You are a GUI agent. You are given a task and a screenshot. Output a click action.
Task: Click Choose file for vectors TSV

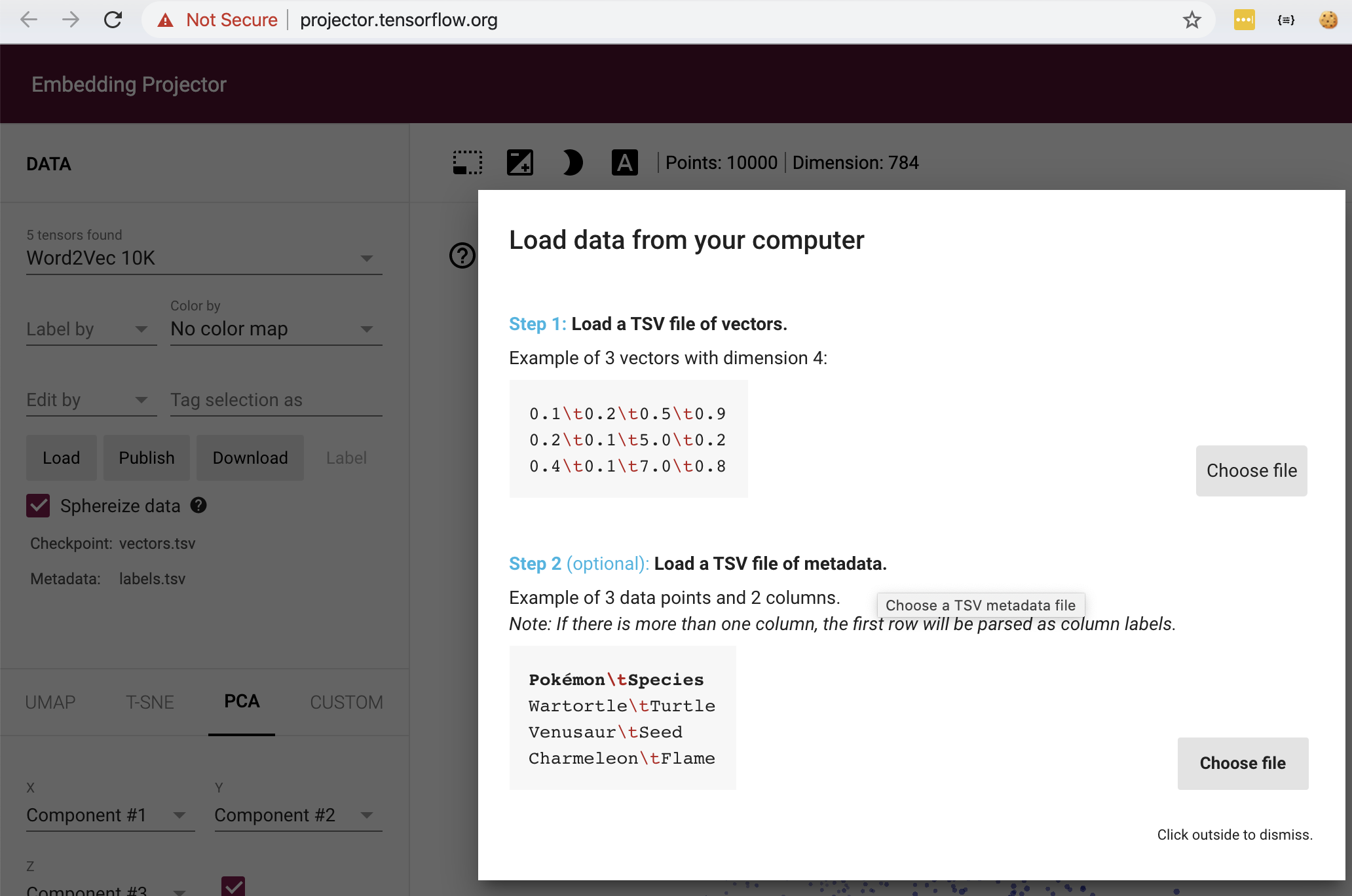click(1251, 470)
